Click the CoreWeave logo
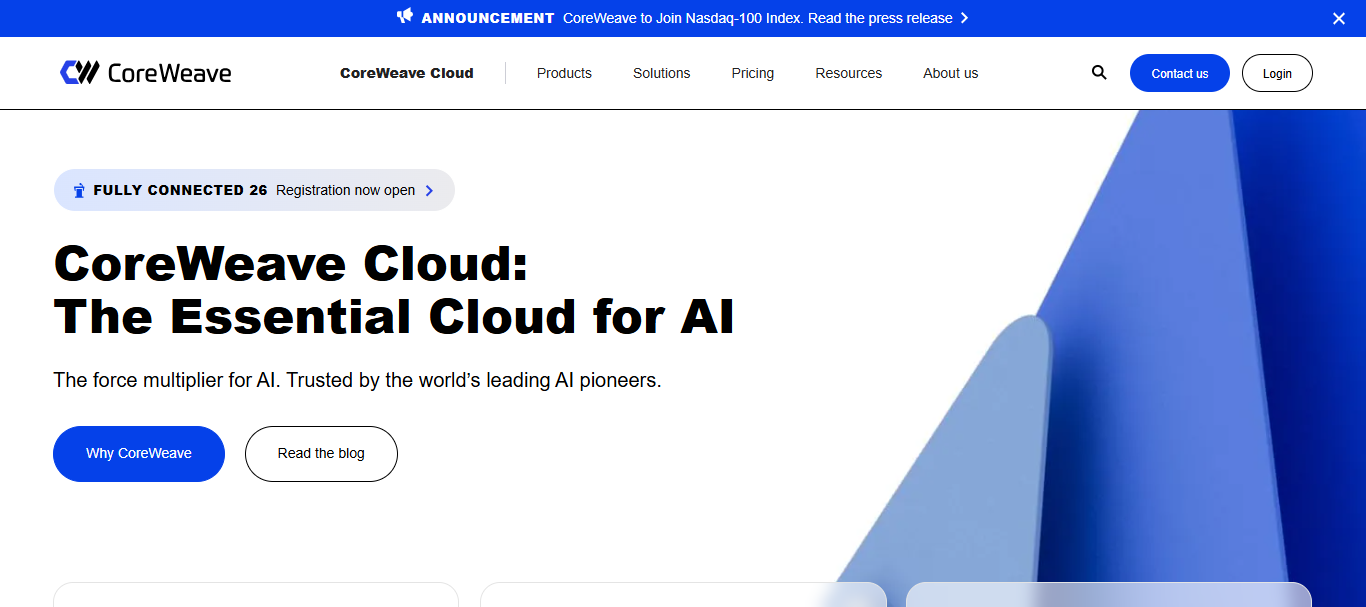The height and width of the screenshot is (607, 1366). click(146, 73)
